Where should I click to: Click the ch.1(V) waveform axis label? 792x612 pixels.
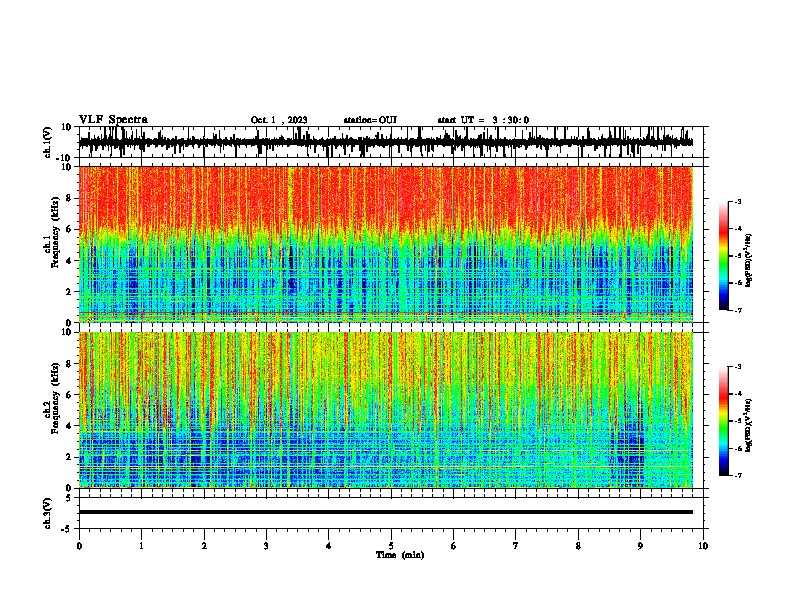(48, 142)
